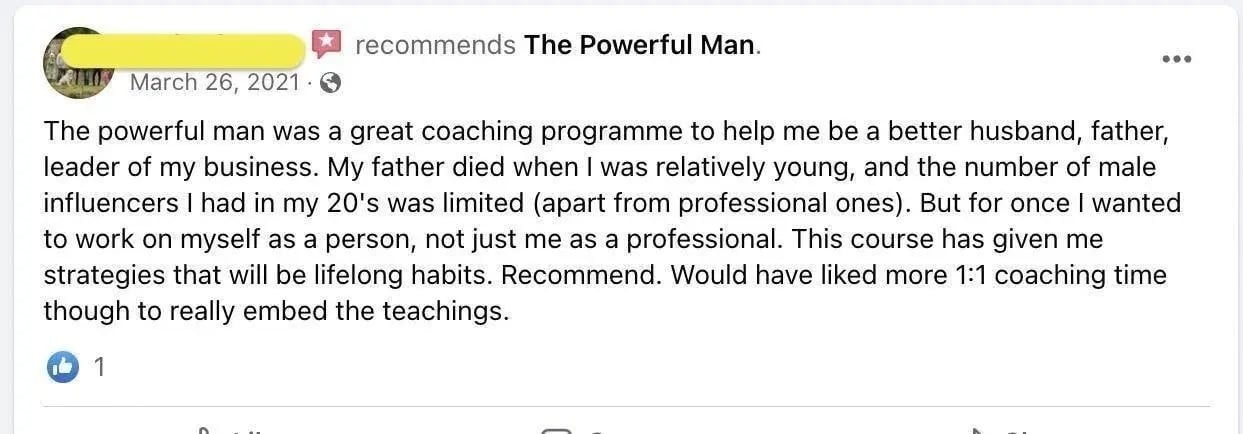Click the partially visible Share button icon
1243x434 pixels.
coord(980,430)
